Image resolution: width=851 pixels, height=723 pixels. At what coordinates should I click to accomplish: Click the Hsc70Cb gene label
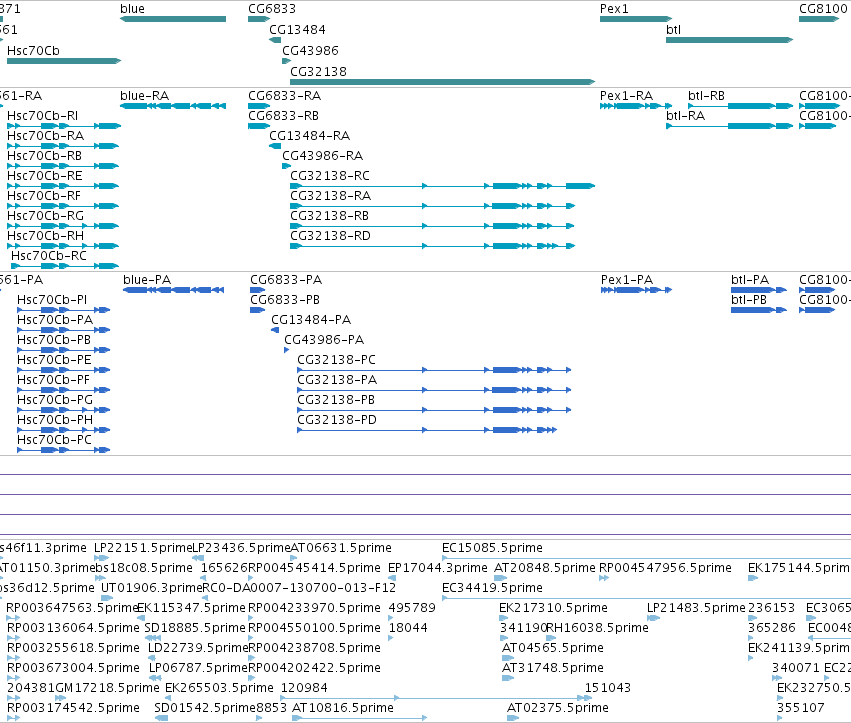[33, 50]
